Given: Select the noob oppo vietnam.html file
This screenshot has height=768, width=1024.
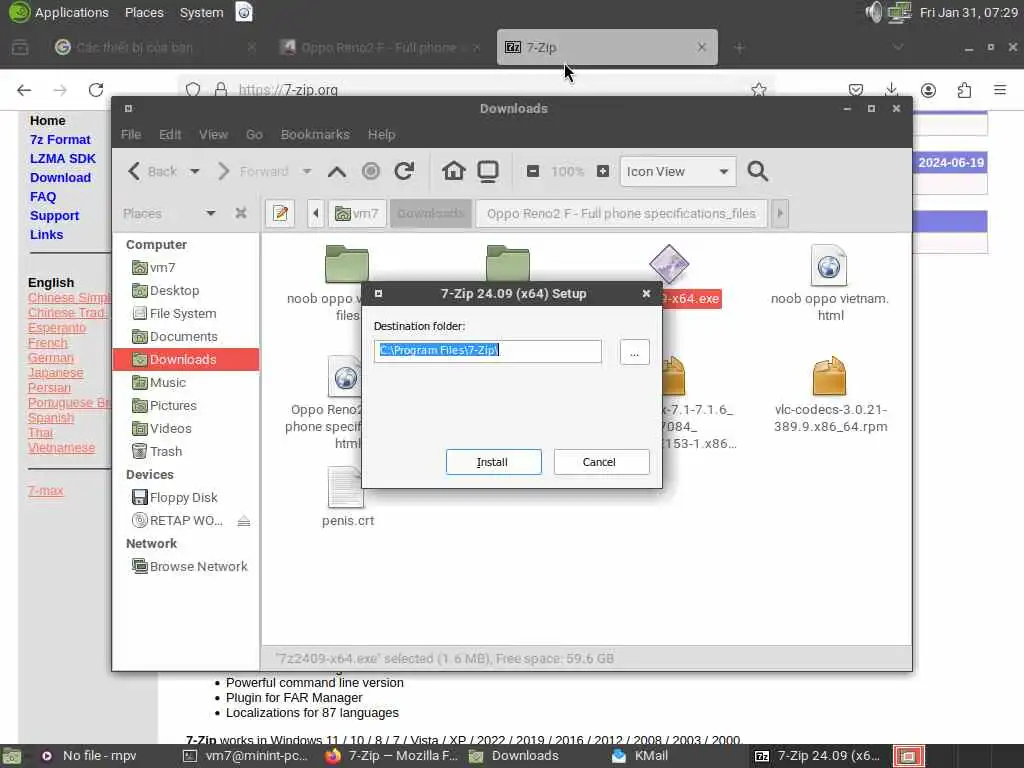Looking at the screenshot, I should [829, 283].
